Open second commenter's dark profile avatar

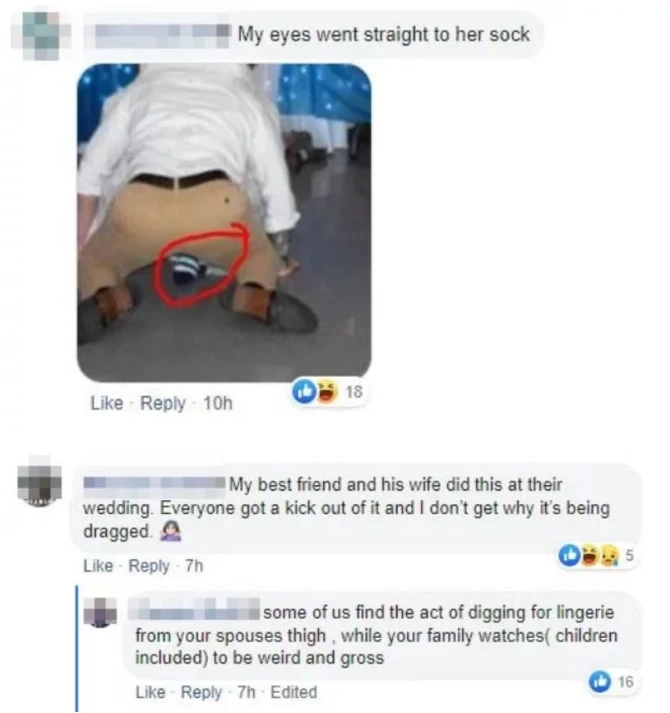click(x=40, y=482)
